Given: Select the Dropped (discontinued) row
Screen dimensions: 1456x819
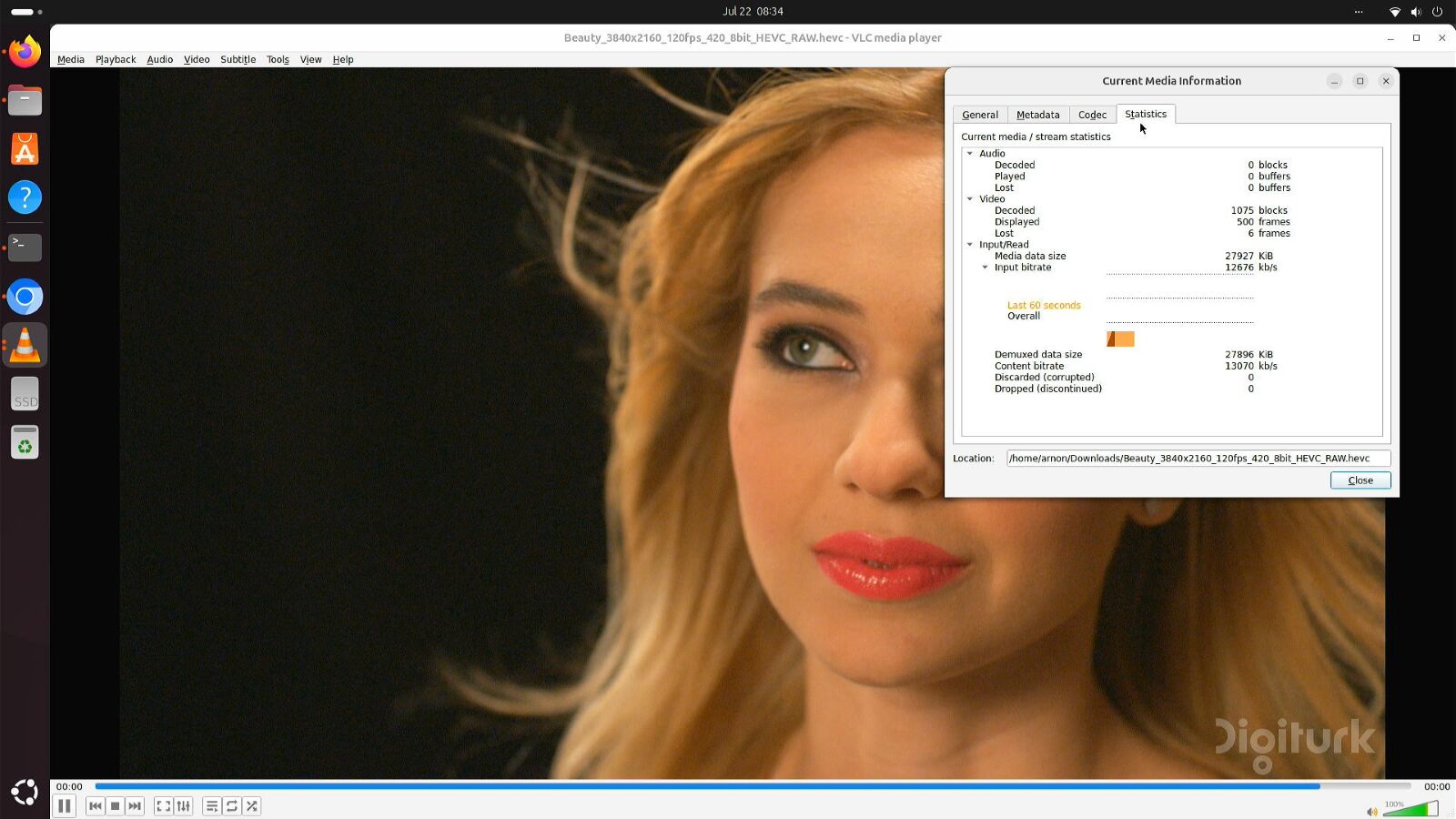Looking at the screenshot, I should pyautogui.click(x=1172, y=389).
